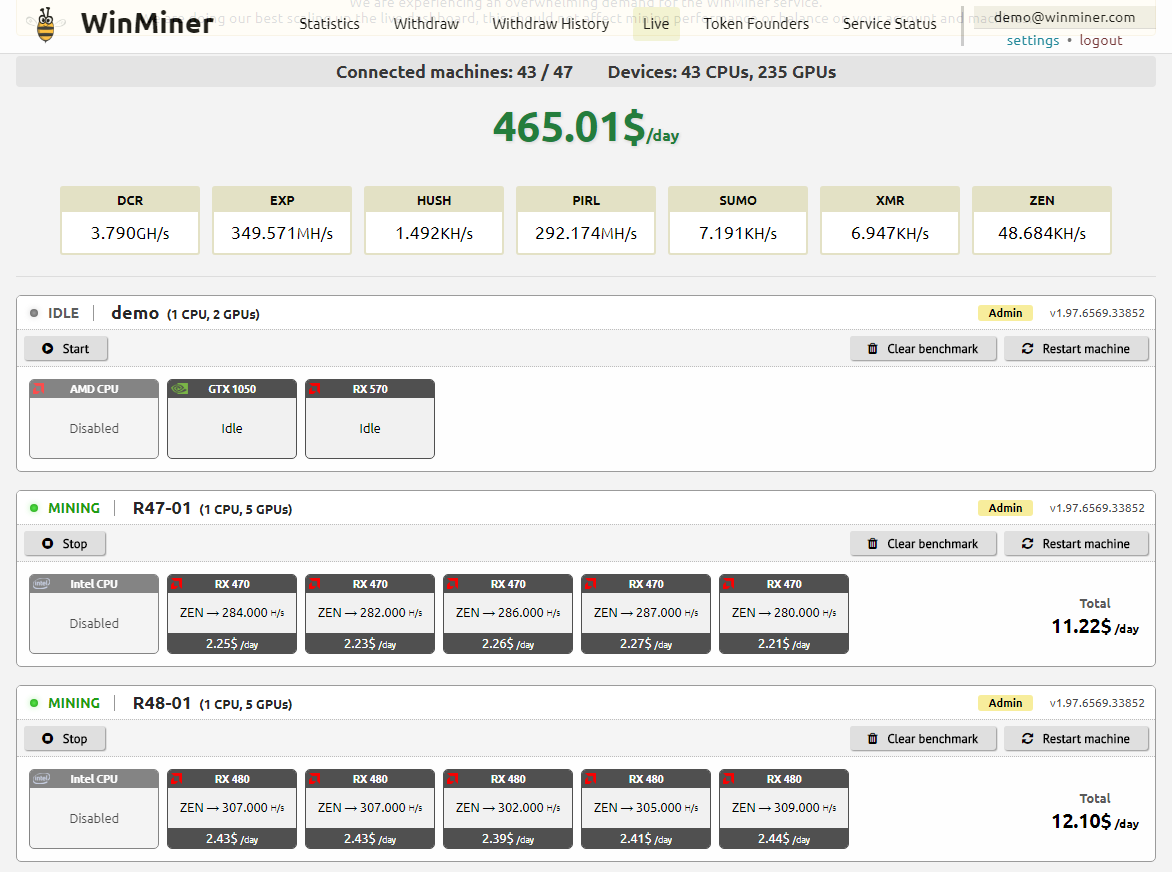The height and width of the screenshot is (872, 1172).
Task: Click the RX 570 device card
Action: [x=370, y=419]
